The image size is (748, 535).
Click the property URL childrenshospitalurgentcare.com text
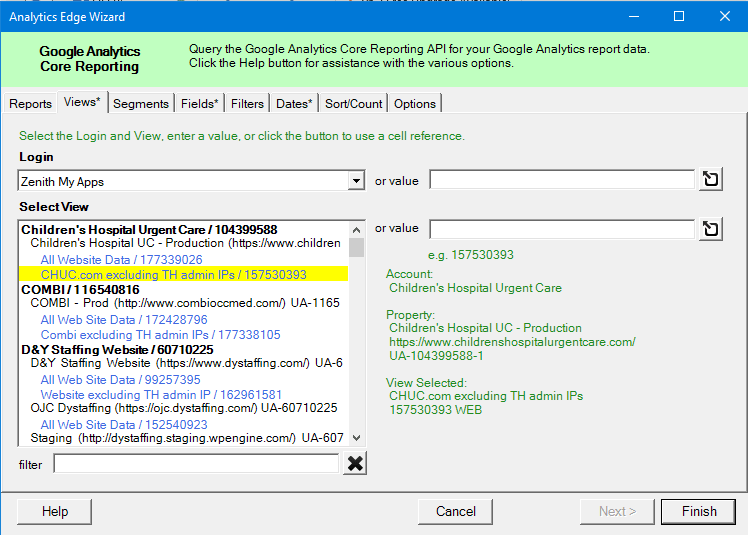[x=512, y=342]
